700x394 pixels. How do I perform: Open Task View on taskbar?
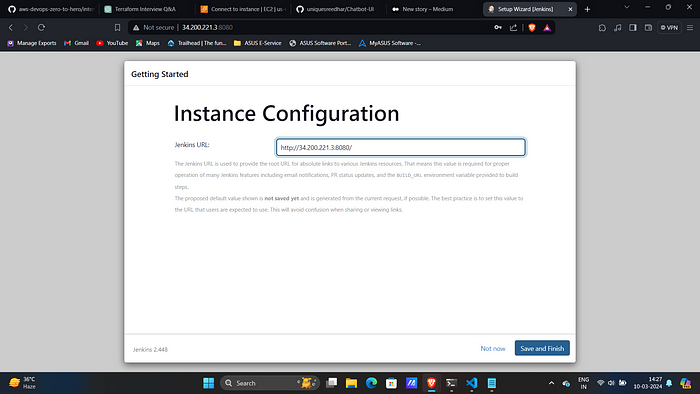point(331,383)
